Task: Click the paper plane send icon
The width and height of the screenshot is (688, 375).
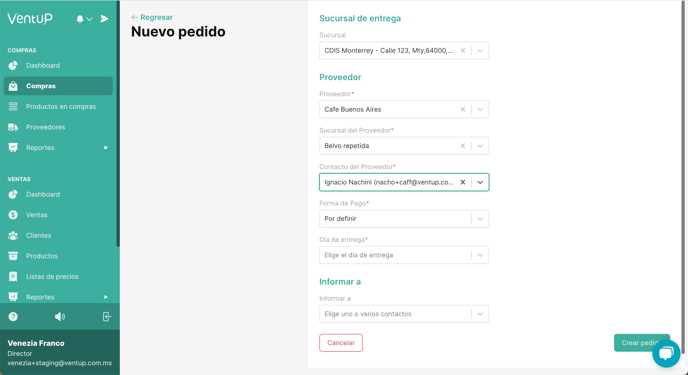Action: tap(104, 19)
